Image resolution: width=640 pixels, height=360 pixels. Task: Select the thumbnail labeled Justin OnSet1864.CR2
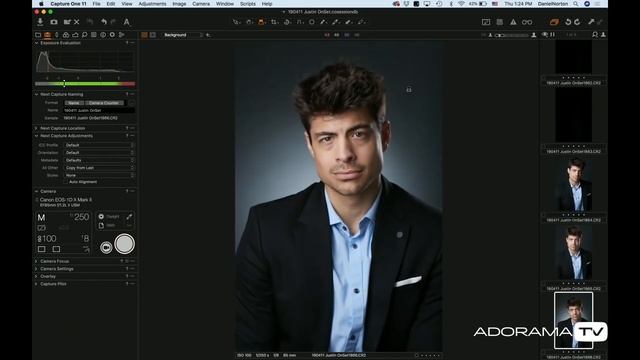(574, 184)
